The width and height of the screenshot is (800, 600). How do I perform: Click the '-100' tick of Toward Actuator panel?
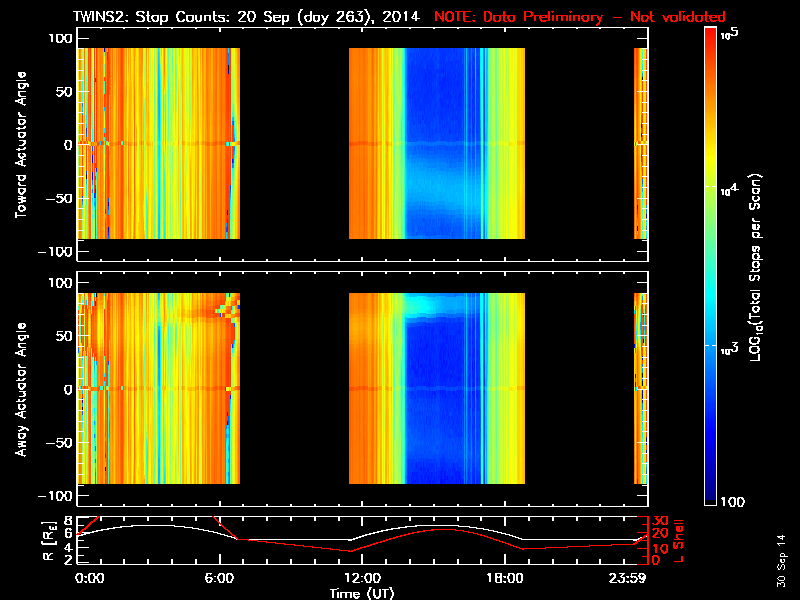[x=55, y=252]
